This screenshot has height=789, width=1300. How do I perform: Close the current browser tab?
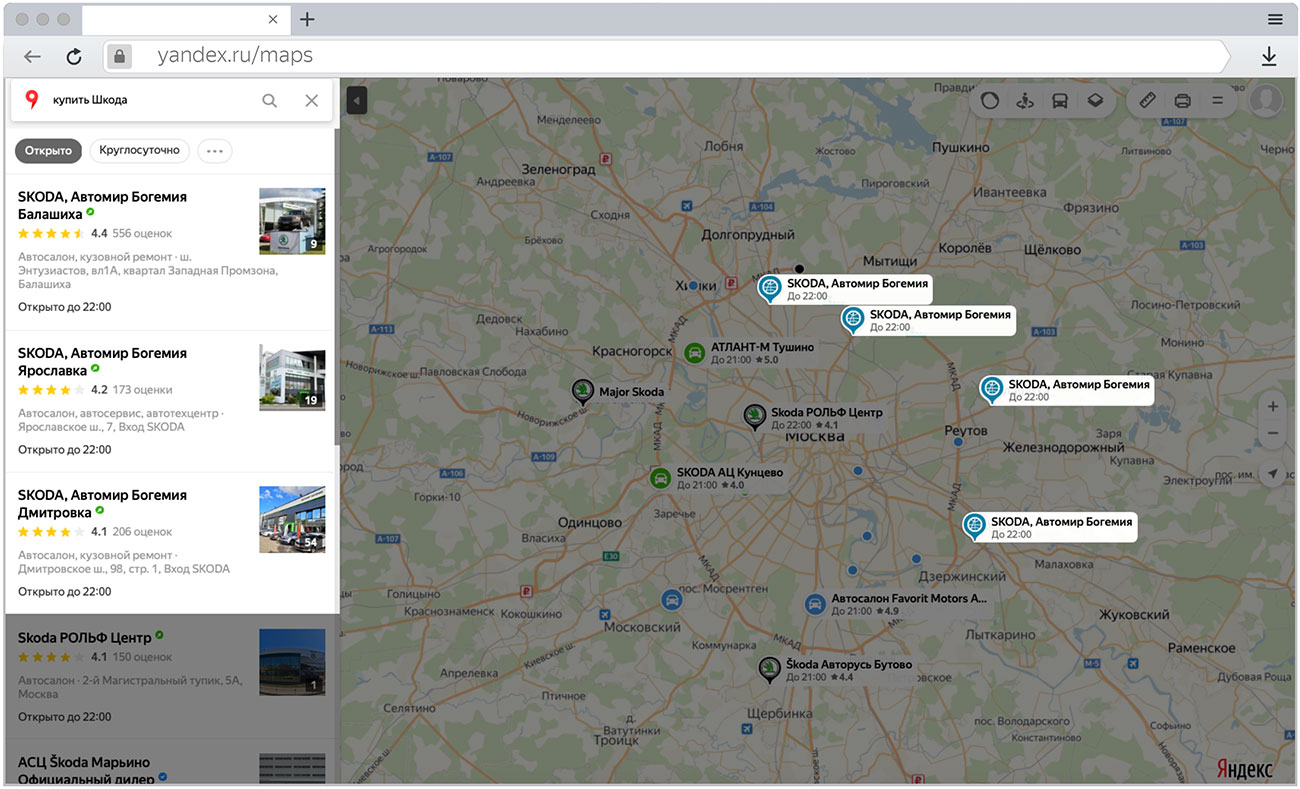(x=274, y=19)
